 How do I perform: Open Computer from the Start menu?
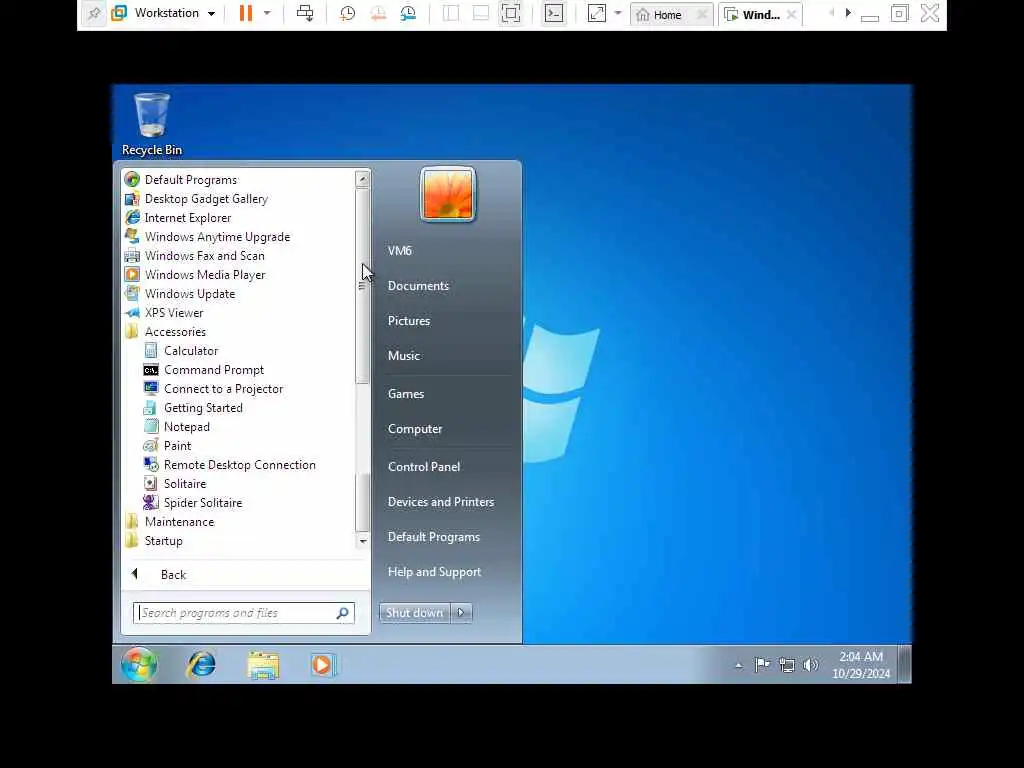(415, 428)
